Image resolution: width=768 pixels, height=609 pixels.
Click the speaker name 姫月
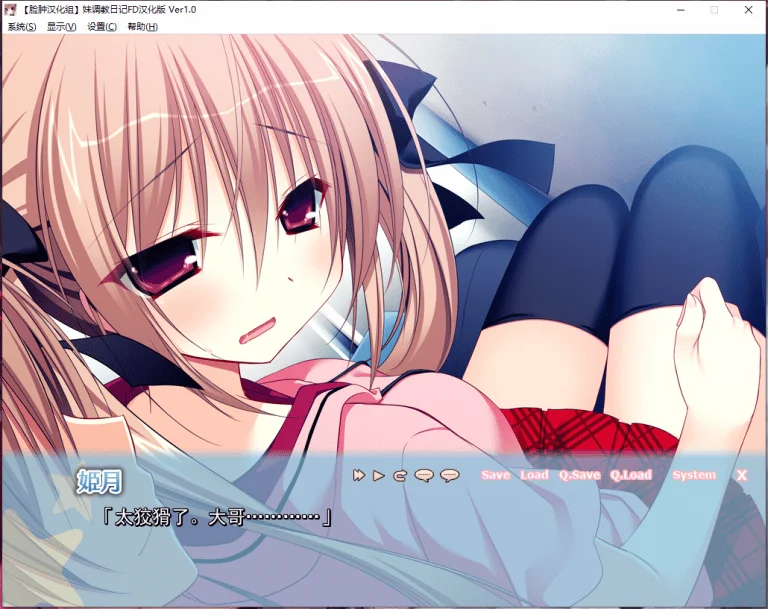[x=99, y=482]
